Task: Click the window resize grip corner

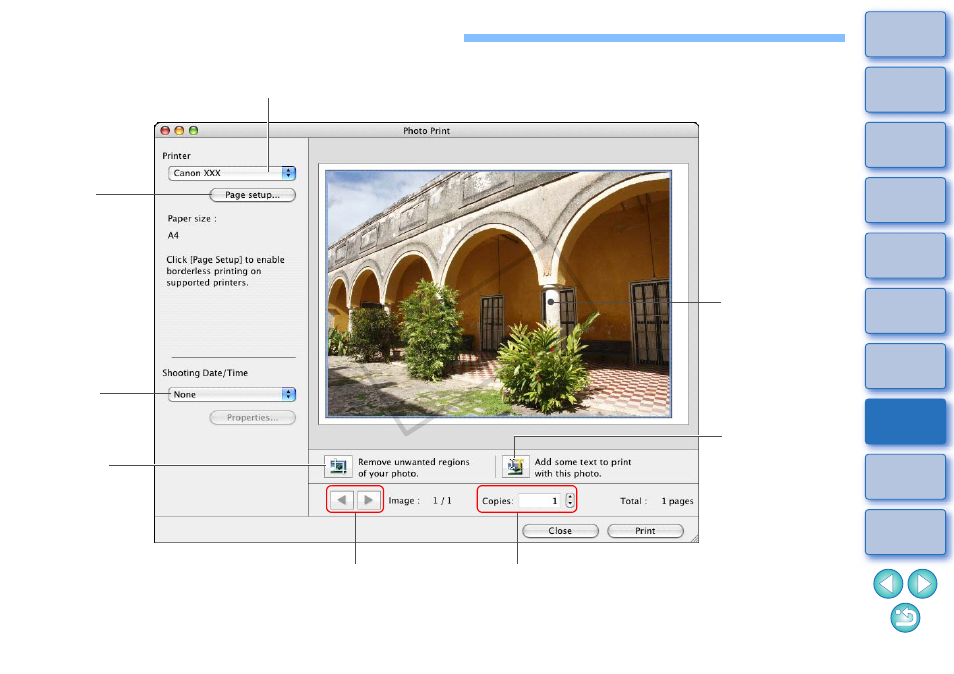Action: [694, 538]
